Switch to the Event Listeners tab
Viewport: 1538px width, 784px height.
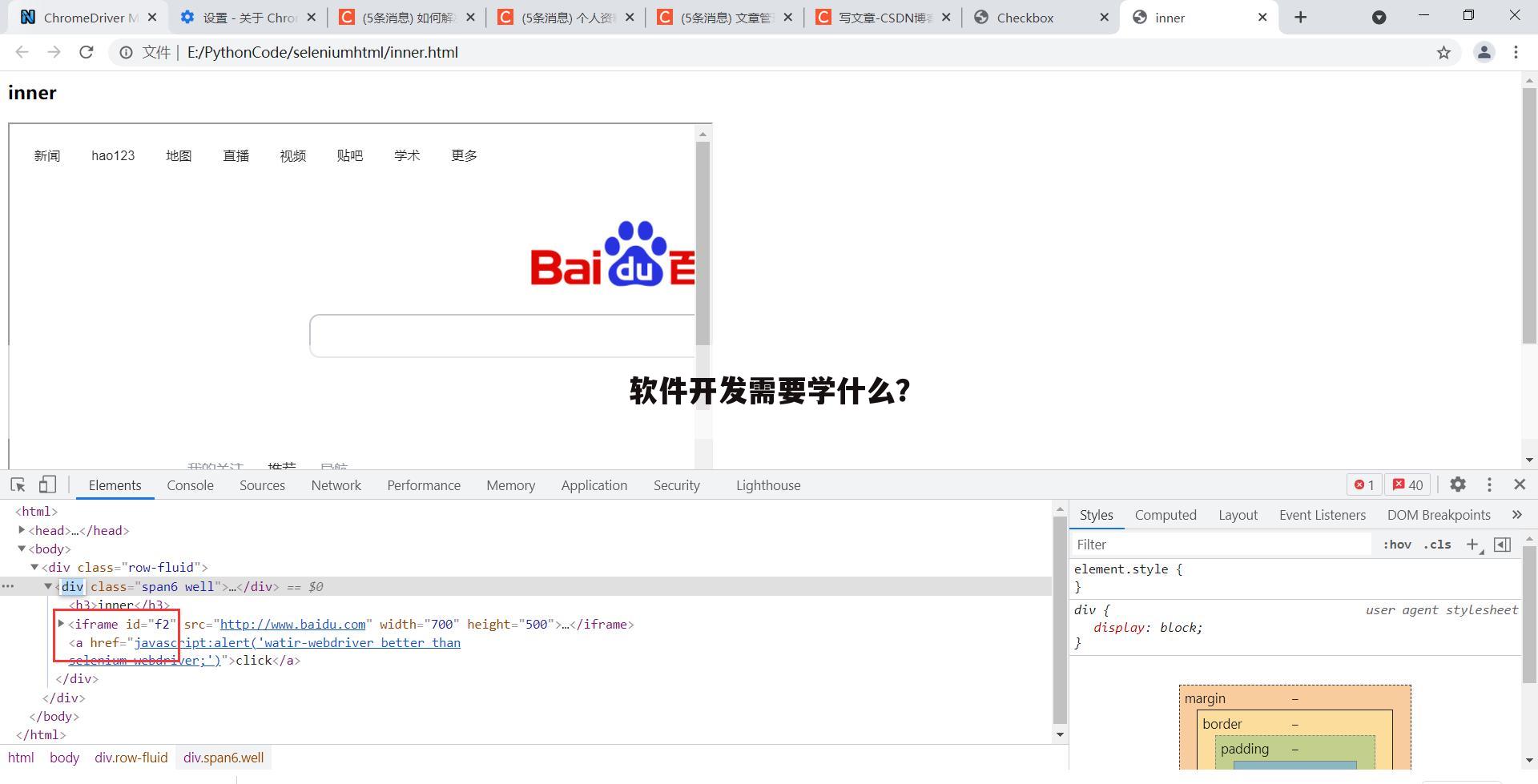(x=1323, y=515)
